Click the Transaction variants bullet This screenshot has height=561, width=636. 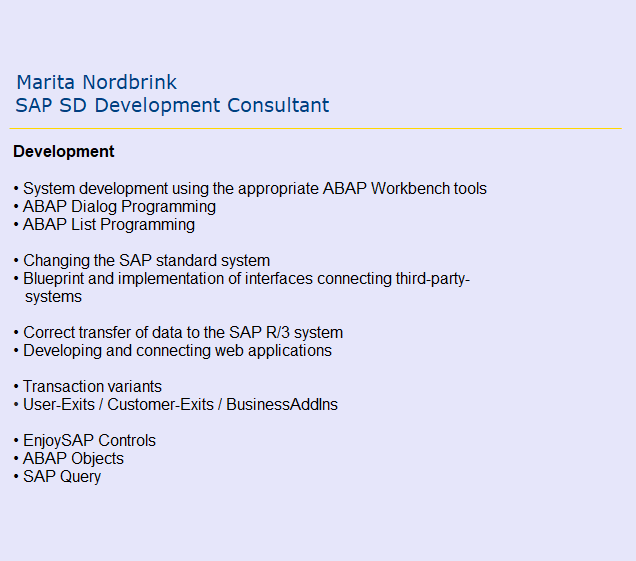[x=92, y=386]
